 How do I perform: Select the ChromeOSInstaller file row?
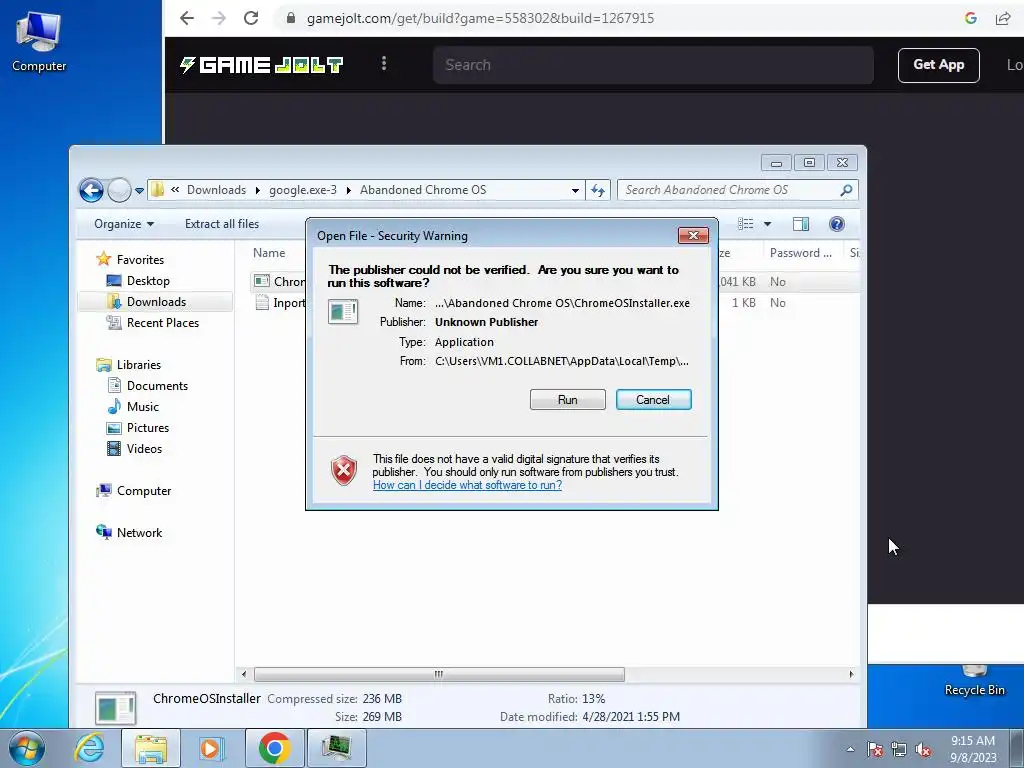[x=280, y=281]
